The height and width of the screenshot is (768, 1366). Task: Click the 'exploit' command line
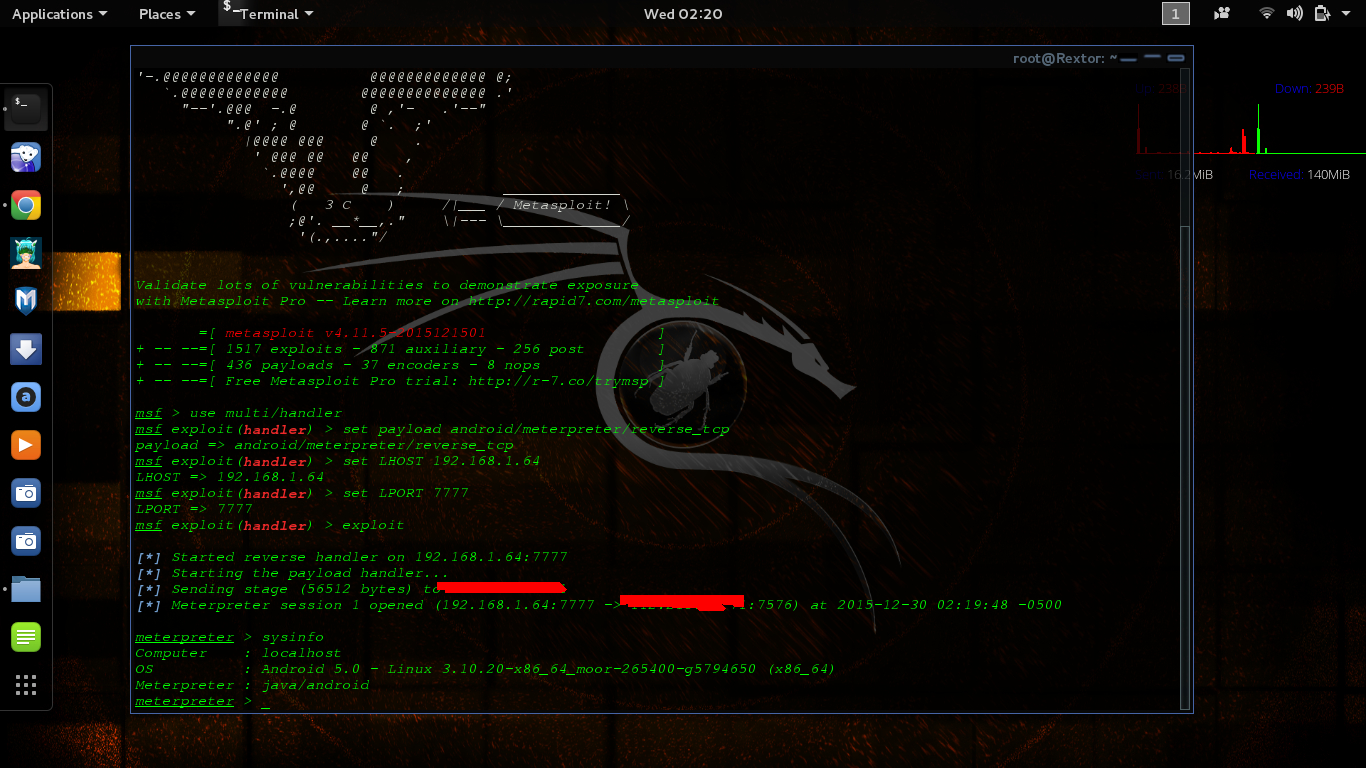pyautogui.click(x=270, y=525)
